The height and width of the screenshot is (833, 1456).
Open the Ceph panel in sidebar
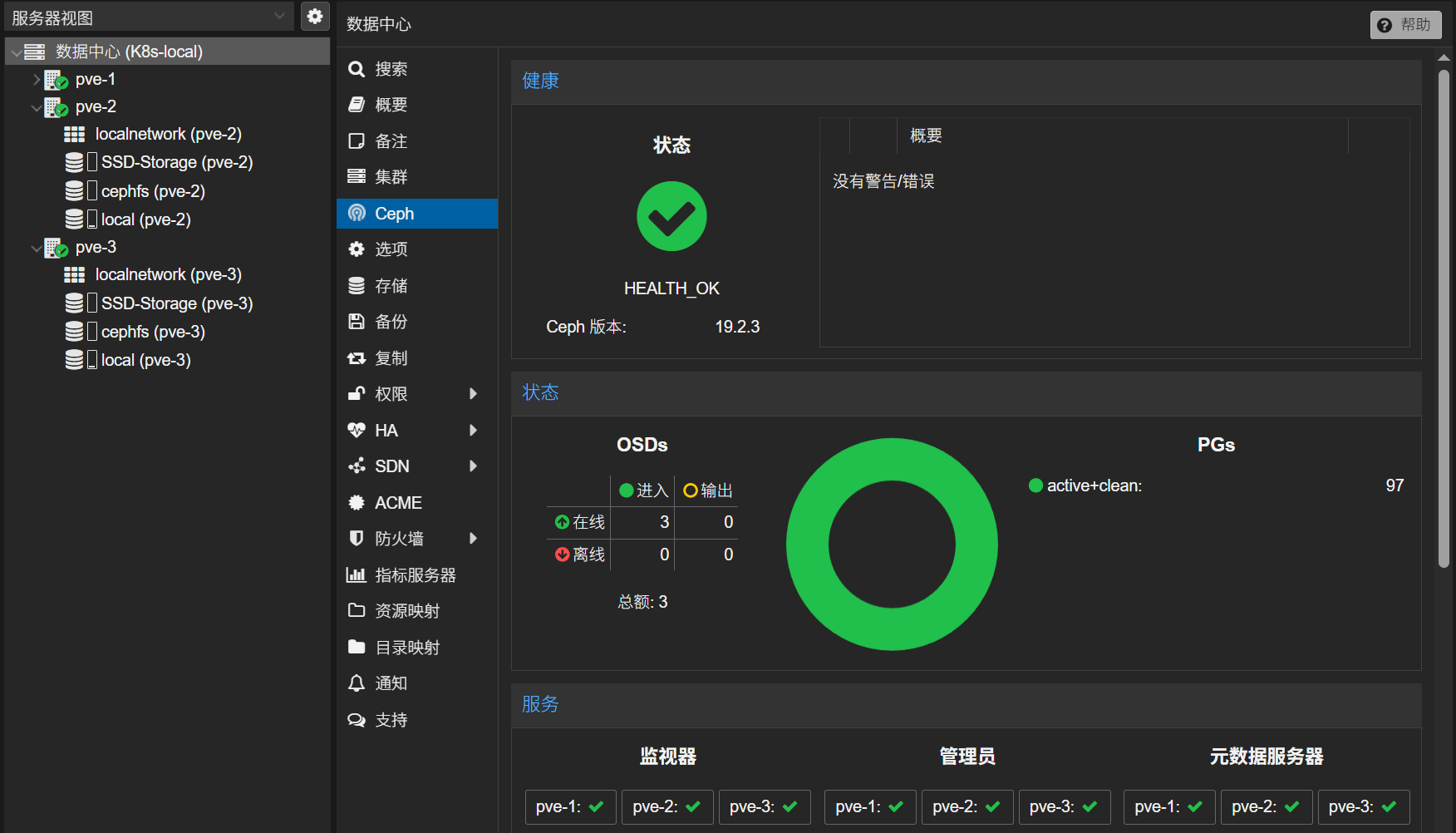pos(393,214)
